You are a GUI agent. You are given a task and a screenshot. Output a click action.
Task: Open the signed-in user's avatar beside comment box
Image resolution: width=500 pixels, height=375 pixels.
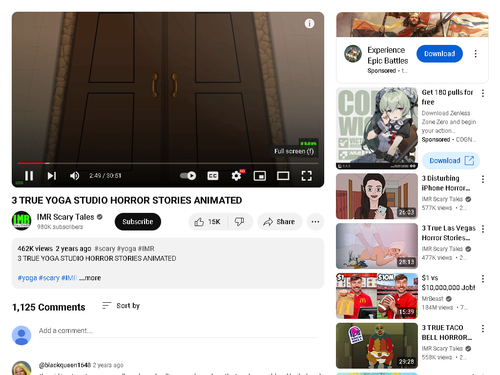pyautogui.click(x=21, y=335)
